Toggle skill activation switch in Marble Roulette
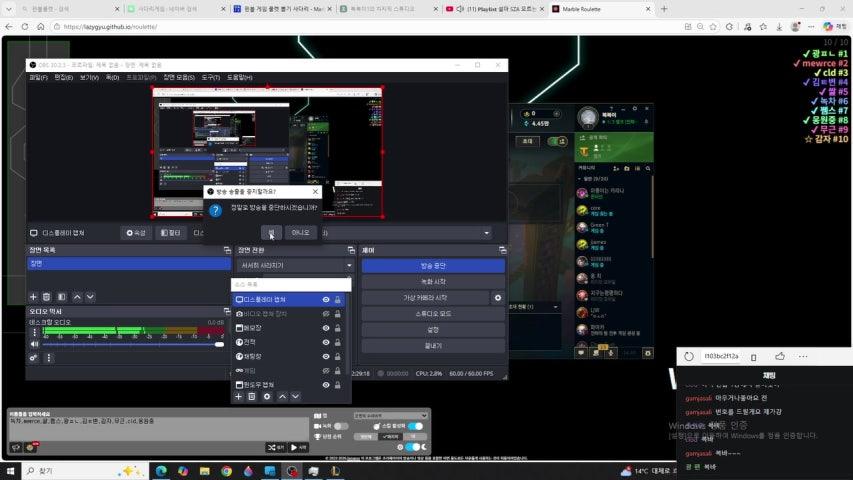This screenshot has height=480, width=853. pos(415,426)
